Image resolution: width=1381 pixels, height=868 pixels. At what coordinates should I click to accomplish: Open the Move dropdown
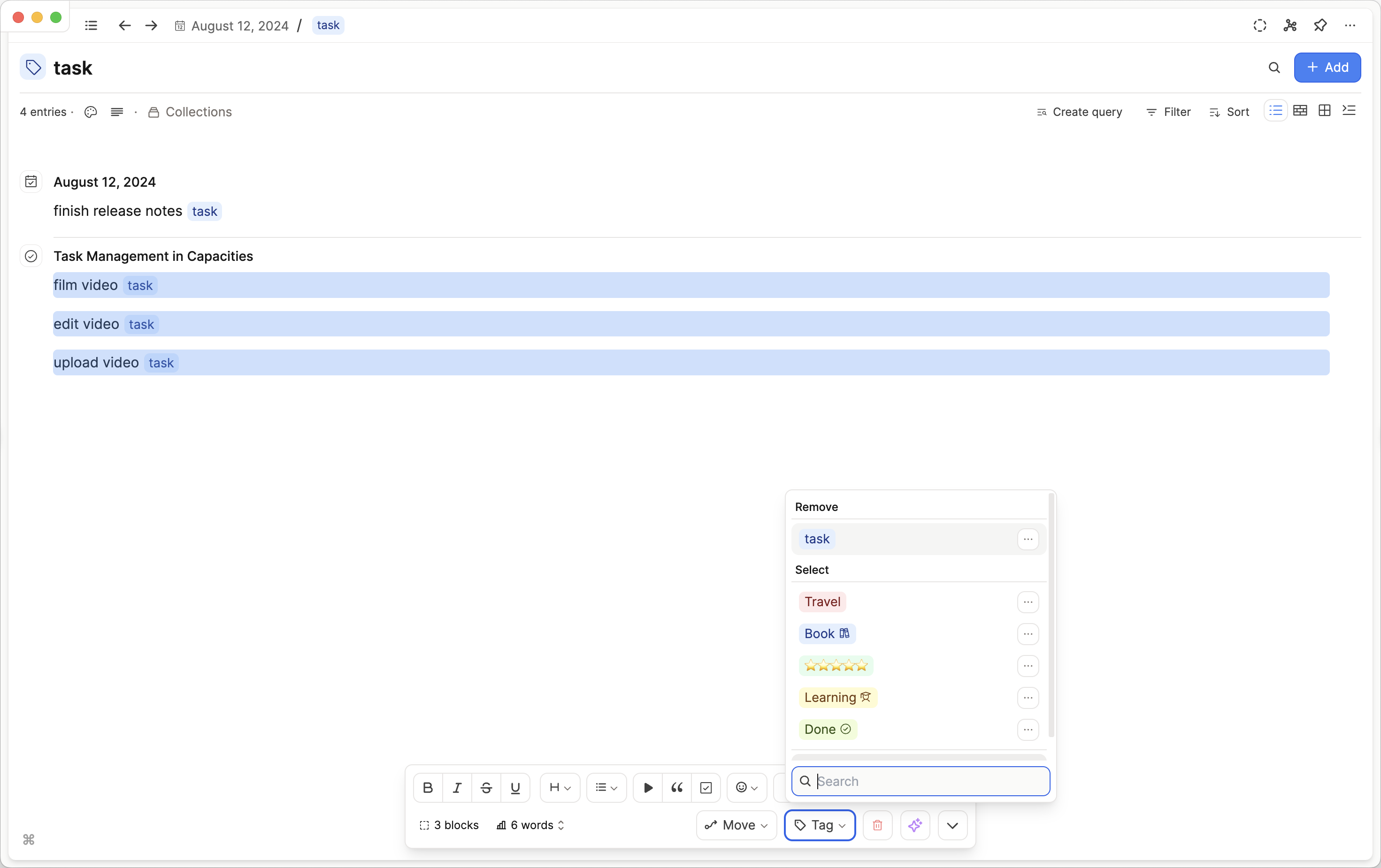pyautogui.click(x=737, y=825)
